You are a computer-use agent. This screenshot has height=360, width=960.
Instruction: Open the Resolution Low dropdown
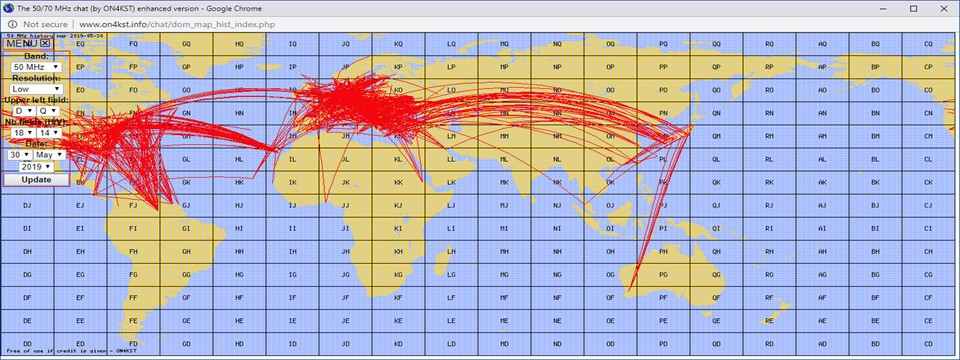36,89
